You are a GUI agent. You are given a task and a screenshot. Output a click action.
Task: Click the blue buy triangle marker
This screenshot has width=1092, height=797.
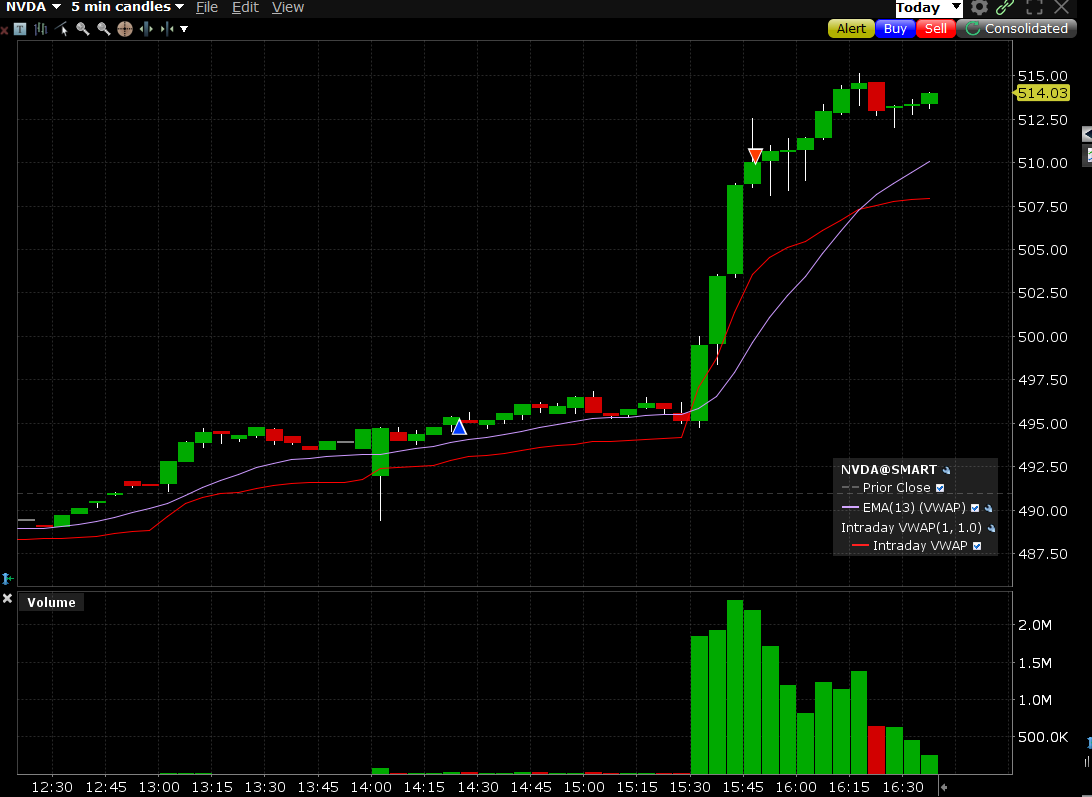click(459, 427)
